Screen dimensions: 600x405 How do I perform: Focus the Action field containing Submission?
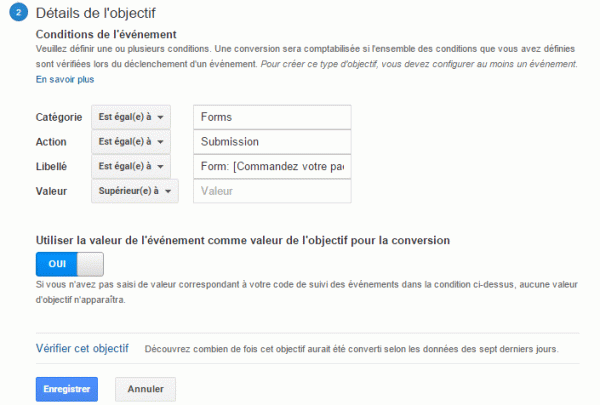pos(273,141)
